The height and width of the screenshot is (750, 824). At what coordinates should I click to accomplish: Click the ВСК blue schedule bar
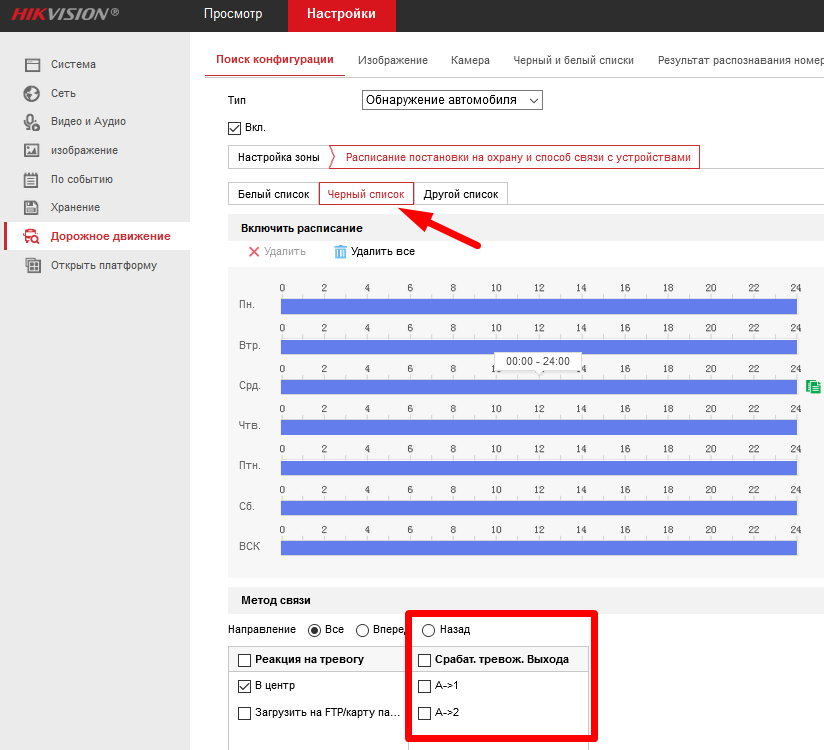point(539,548)
